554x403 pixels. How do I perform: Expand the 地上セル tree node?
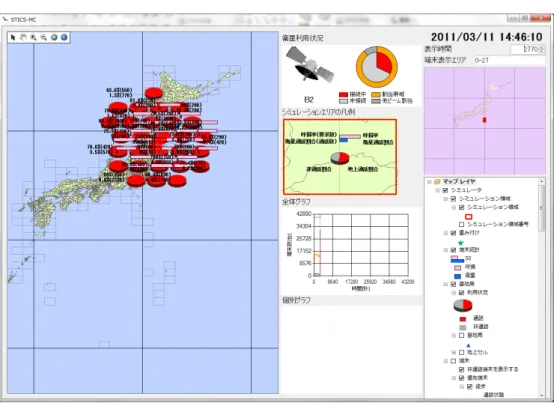click(454, 352)
